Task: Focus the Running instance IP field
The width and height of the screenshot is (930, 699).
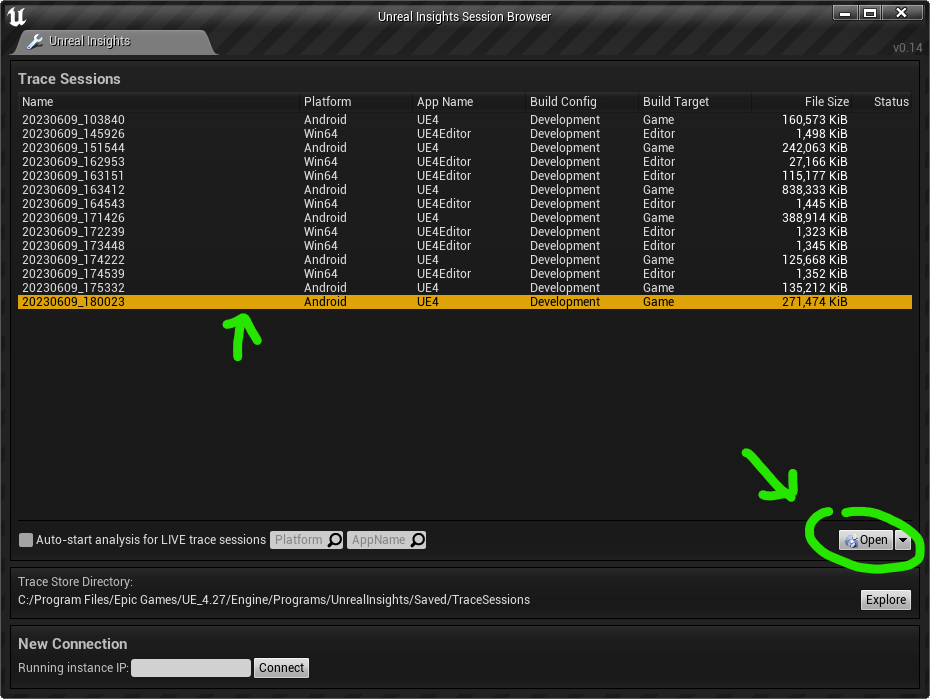Action: [x=191, y=668]
